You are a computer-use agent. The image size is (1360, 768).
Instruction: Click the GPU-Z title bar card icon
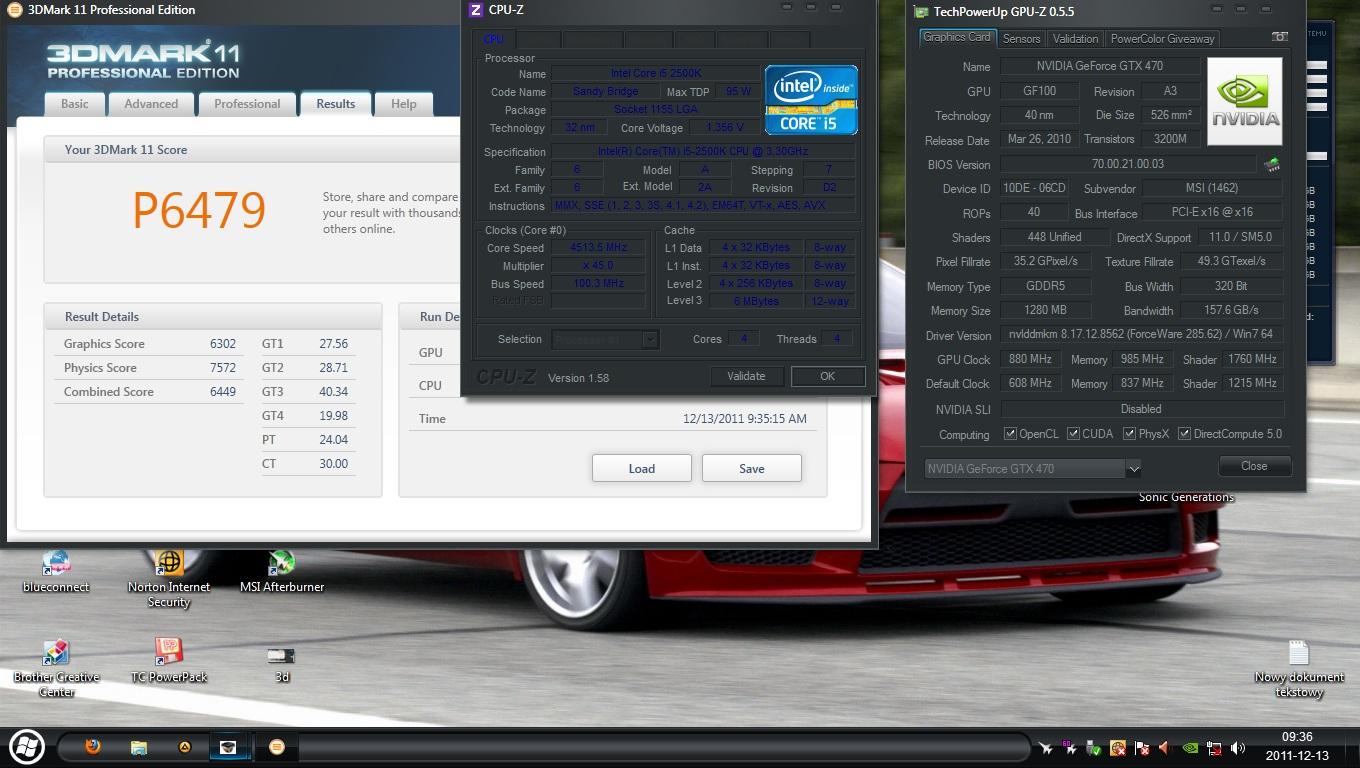point(921,12)
